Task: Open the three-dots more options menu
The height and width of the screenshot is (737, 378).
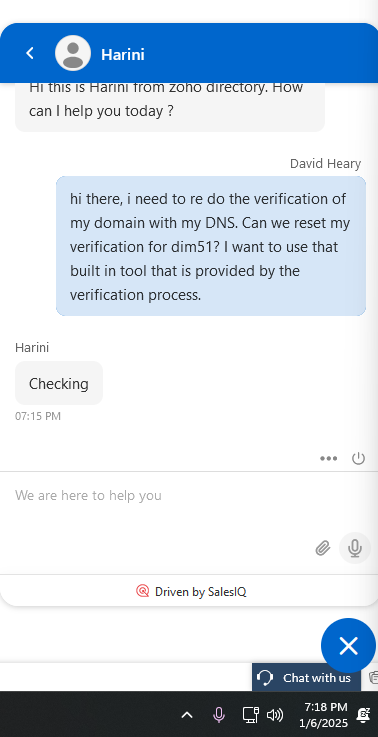Action: (x=329, y=458)
